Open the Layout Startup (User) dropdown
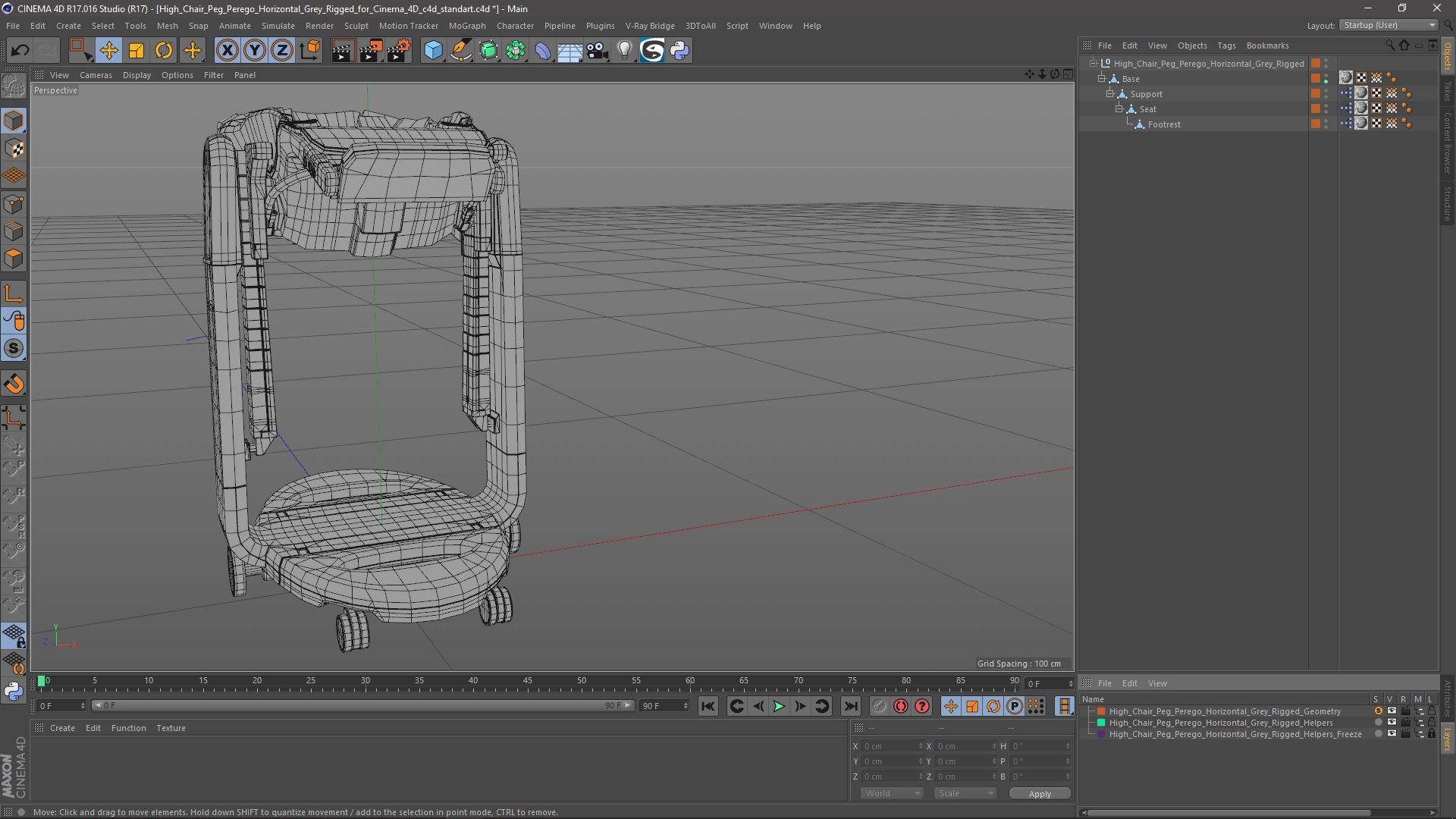Image resolution: width=1456 pixels, height=819 pixels. click(x=1389, y=25)
